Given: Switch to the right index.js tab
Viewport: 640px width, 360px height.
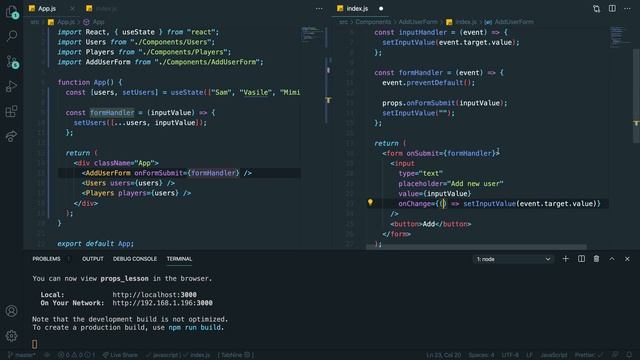Looking at the screenshot, I should [357, 9].
